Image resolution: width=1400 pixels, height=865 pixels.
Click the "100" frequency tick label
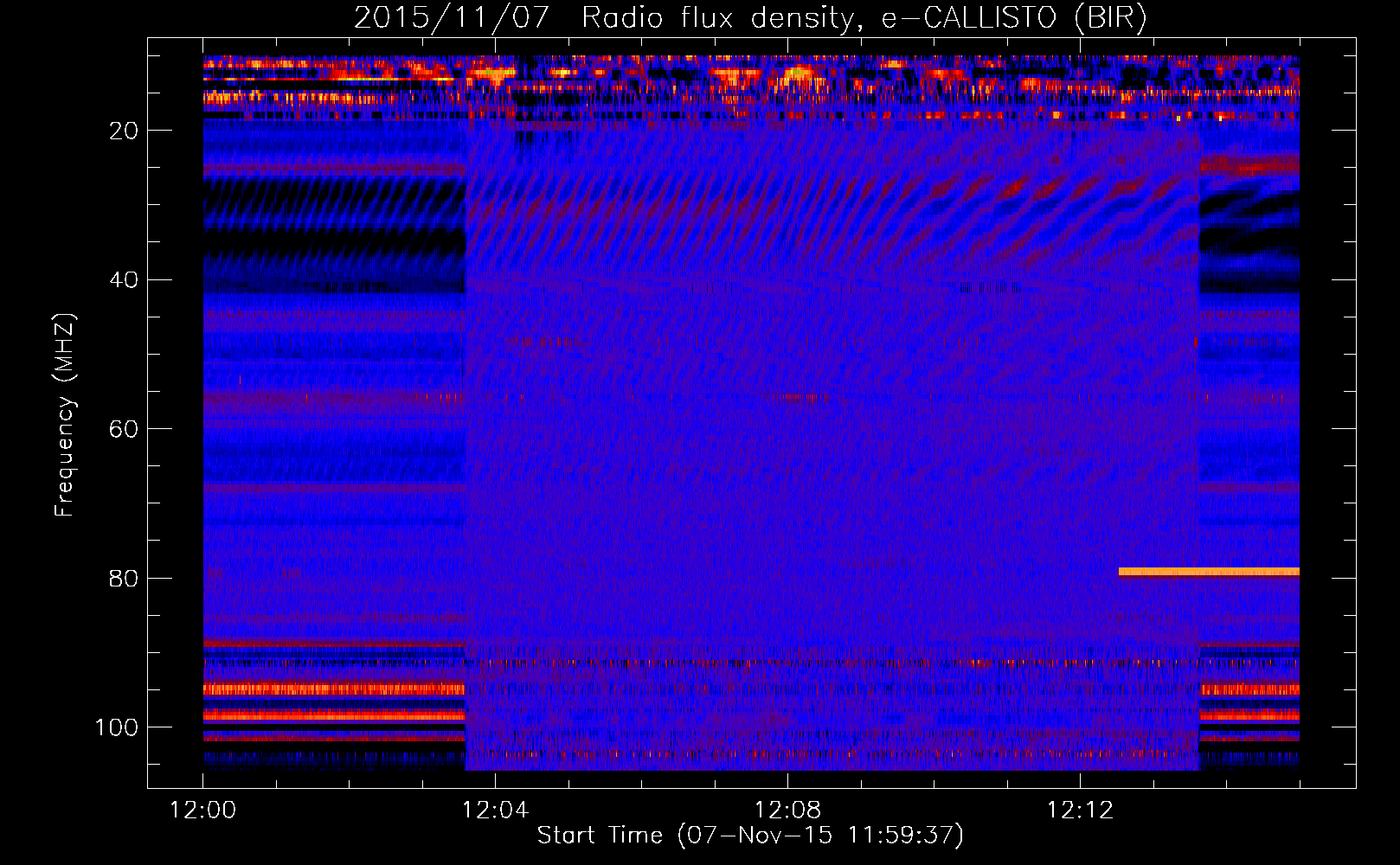click(117, 727)
